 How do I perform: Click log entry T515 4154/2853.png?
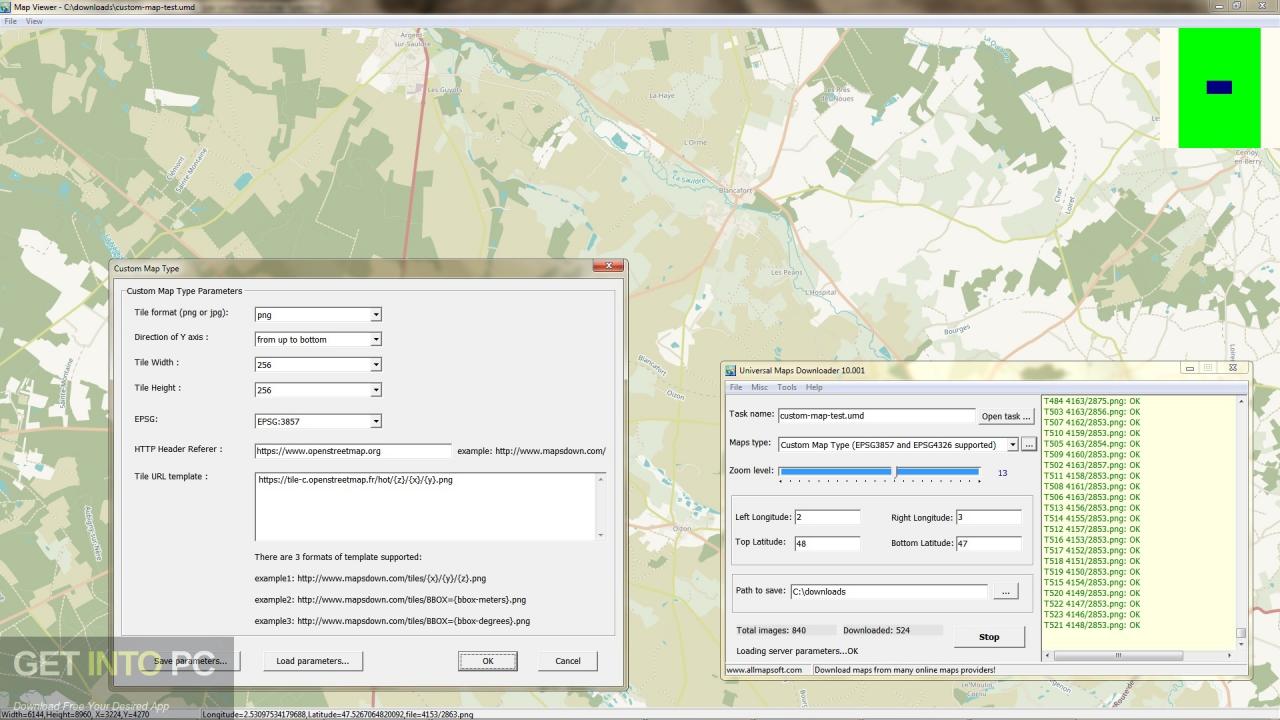pos(1092,582)
